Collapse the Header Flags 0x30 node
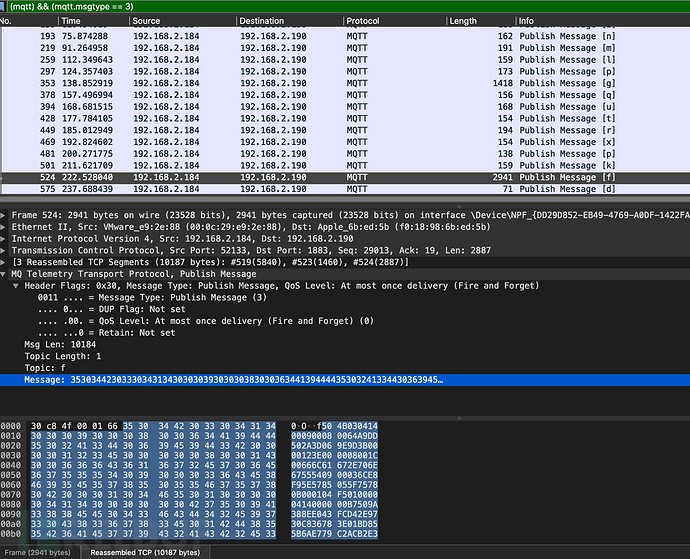This screenshot has width=690, height=559. [x=16, y=286]
